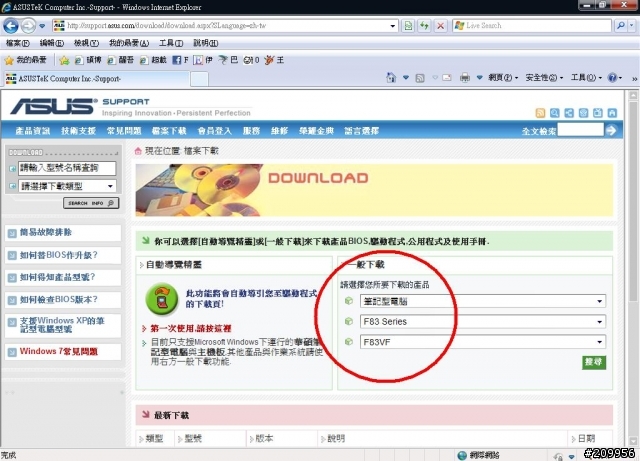Click the page vertical scrollbar
The width and height of the screenshot is (640, 461).
click(x=633, y=269)
